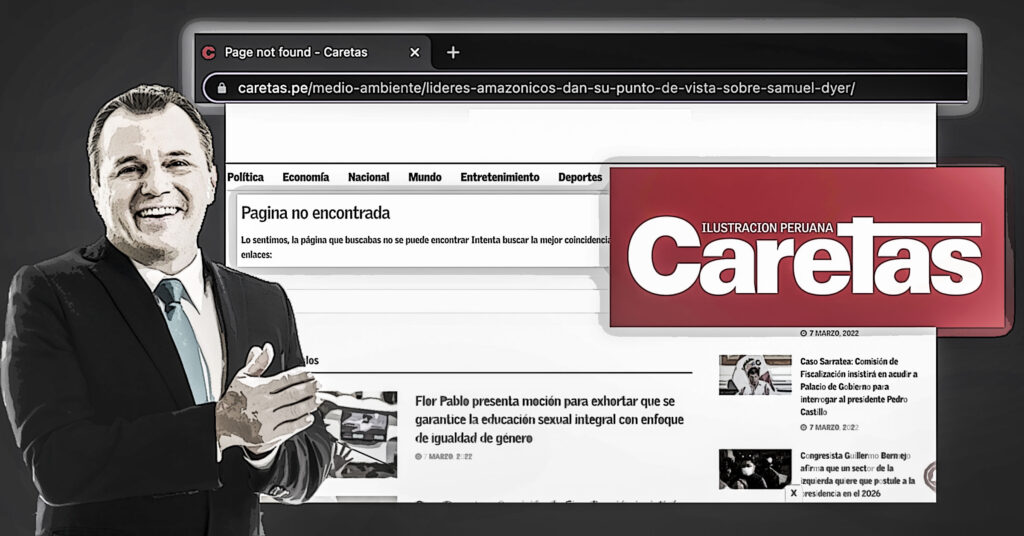This screenshot has height=536, width=1024.
Task: Open the Mundo news section
Action: [x=424, y=177]
